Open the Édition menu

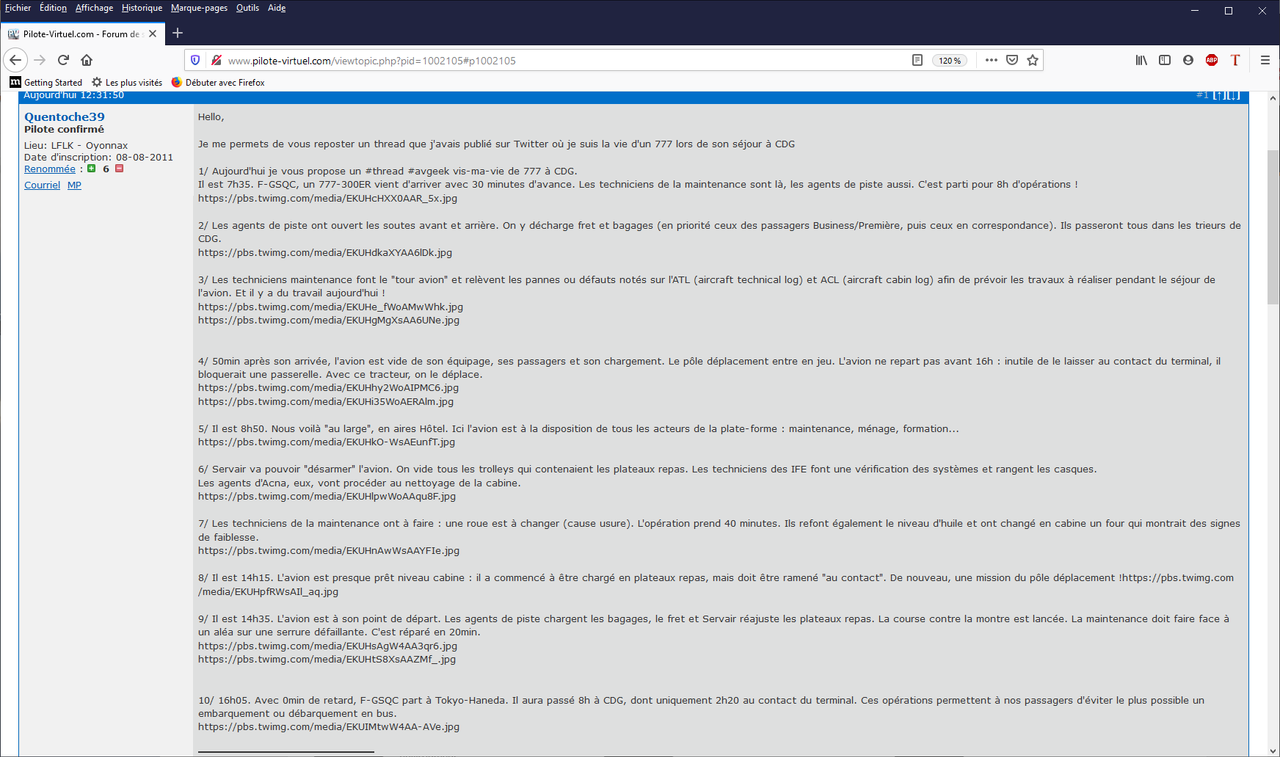coord(54,8)
